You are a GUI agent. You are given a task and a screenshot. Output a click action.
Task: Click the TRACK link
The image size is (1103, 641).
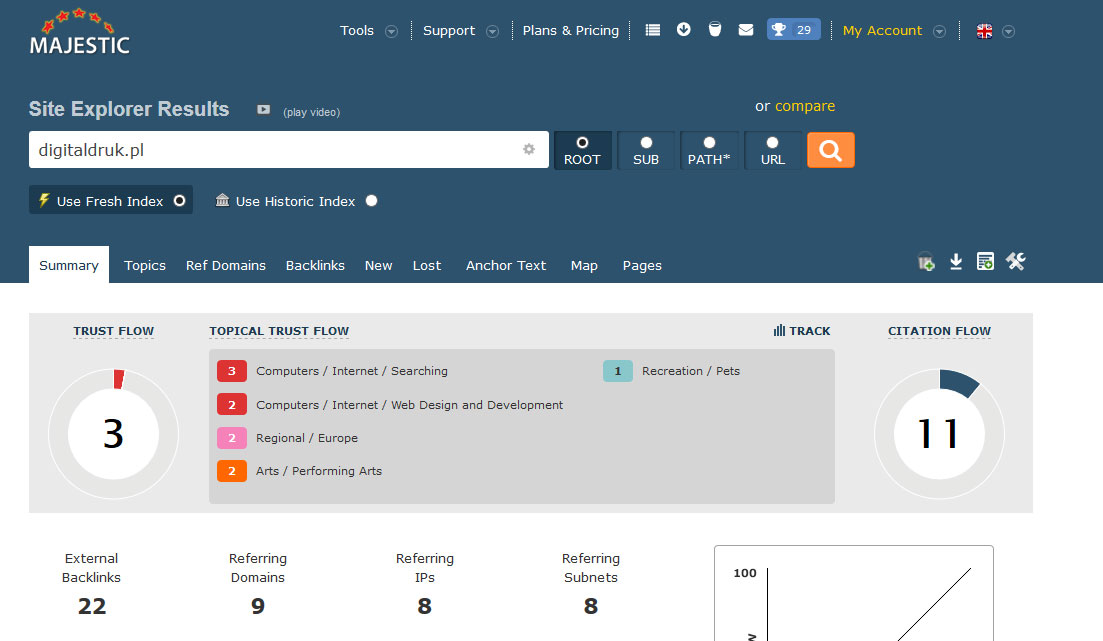(809, 331)
